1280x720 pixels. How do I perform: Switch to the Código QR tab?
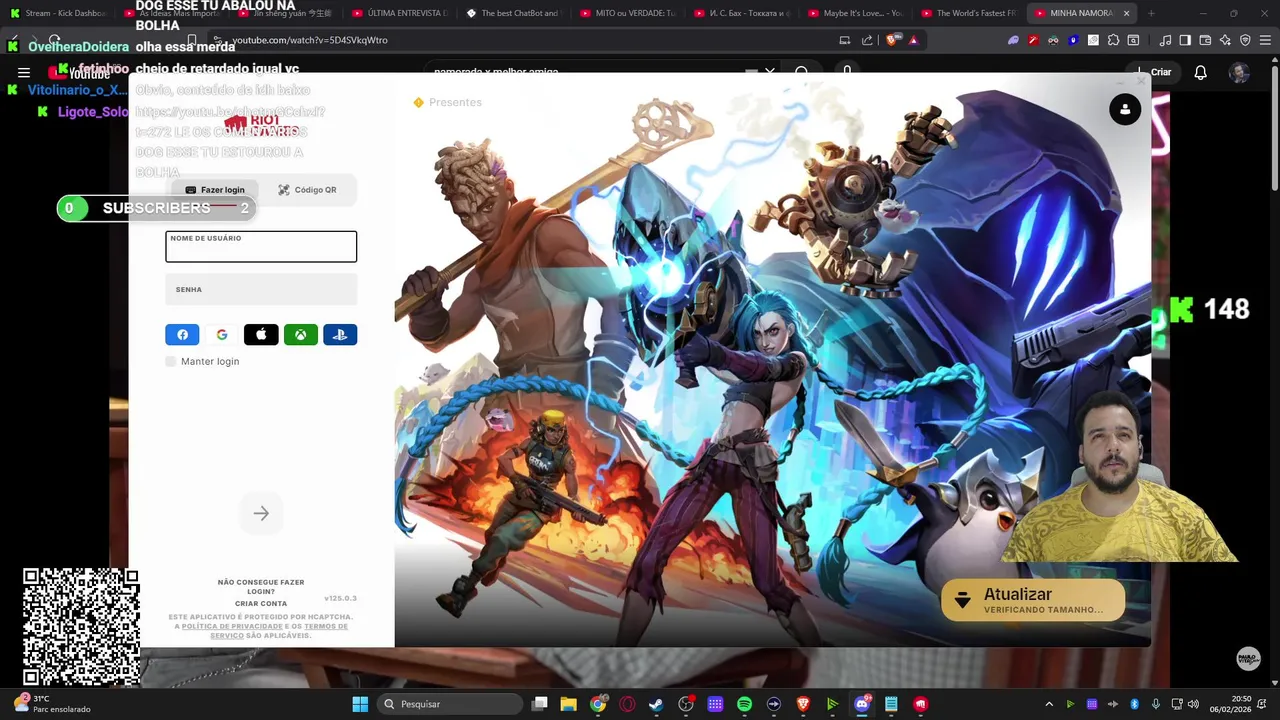307,190
